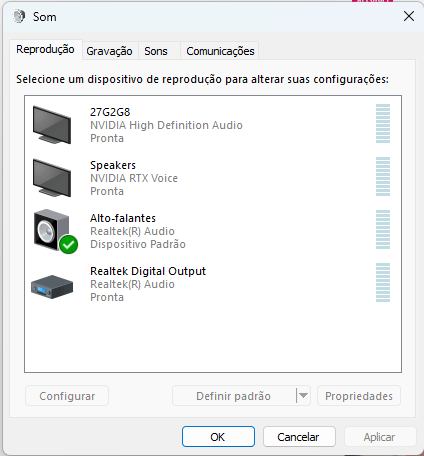Select the Reprodução tab
424x456 pixels.
tap(46, 49)
